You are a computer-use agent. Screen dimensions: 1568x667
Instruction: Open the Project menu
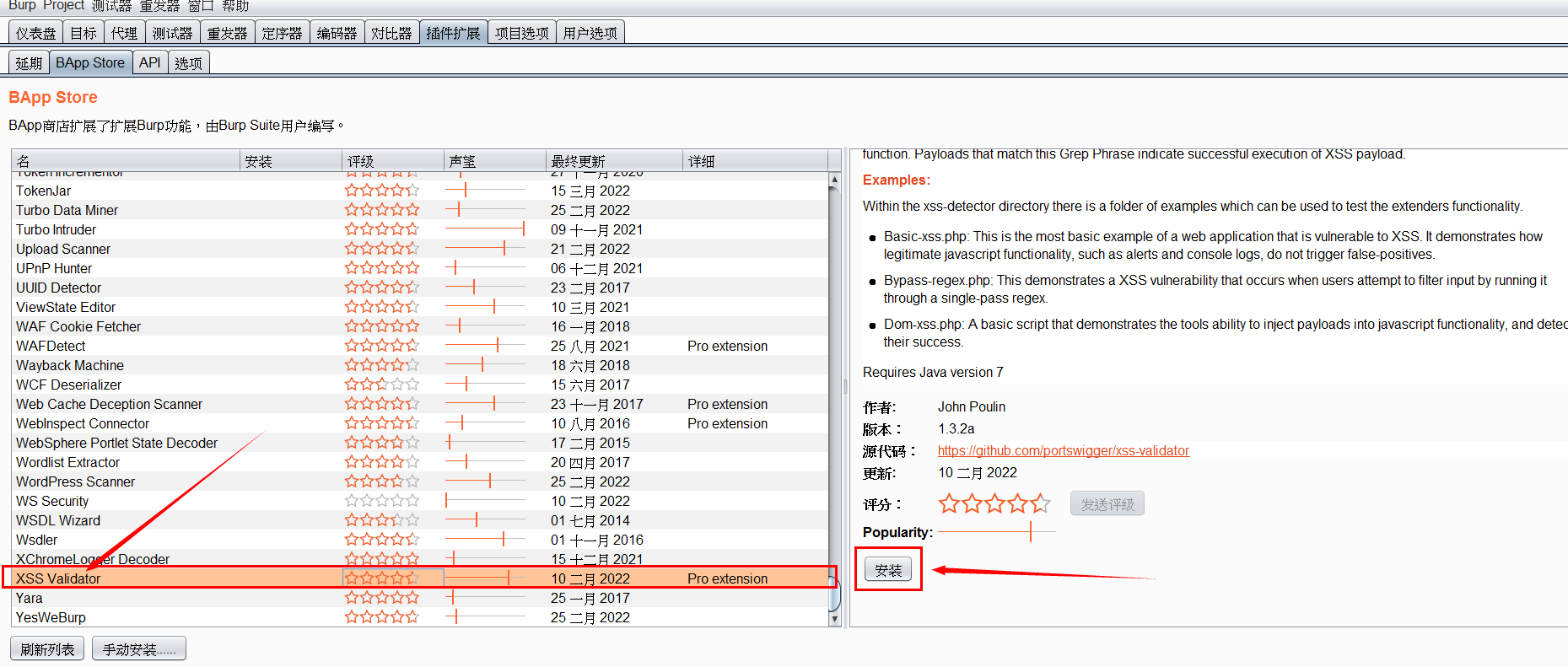[64, 5]
